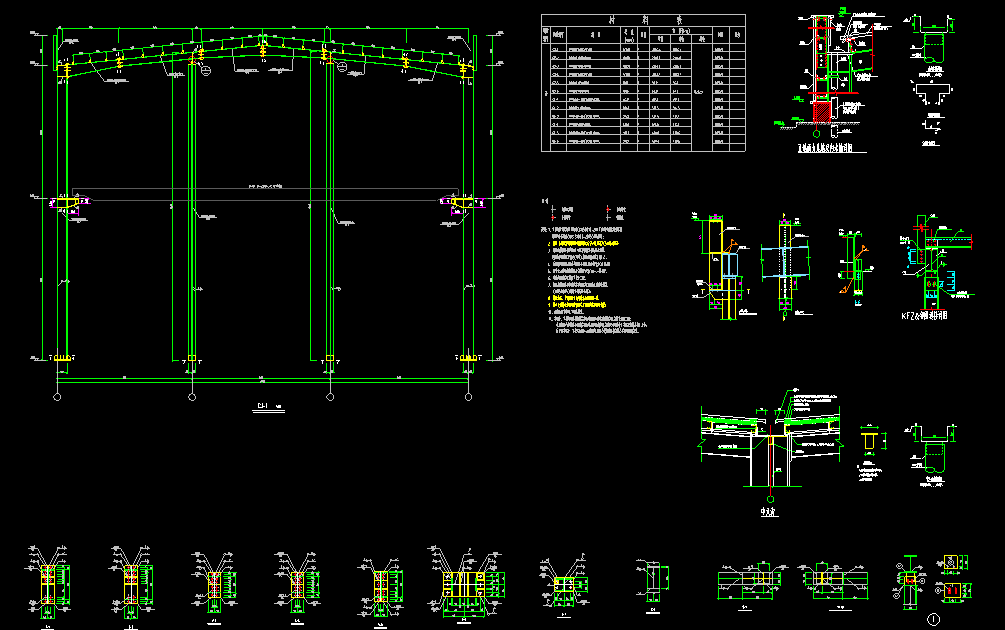Select the KFZ connection detail title text
Image resolution: width=1005 pixels, height=630 pixels.
pos(924,316)
